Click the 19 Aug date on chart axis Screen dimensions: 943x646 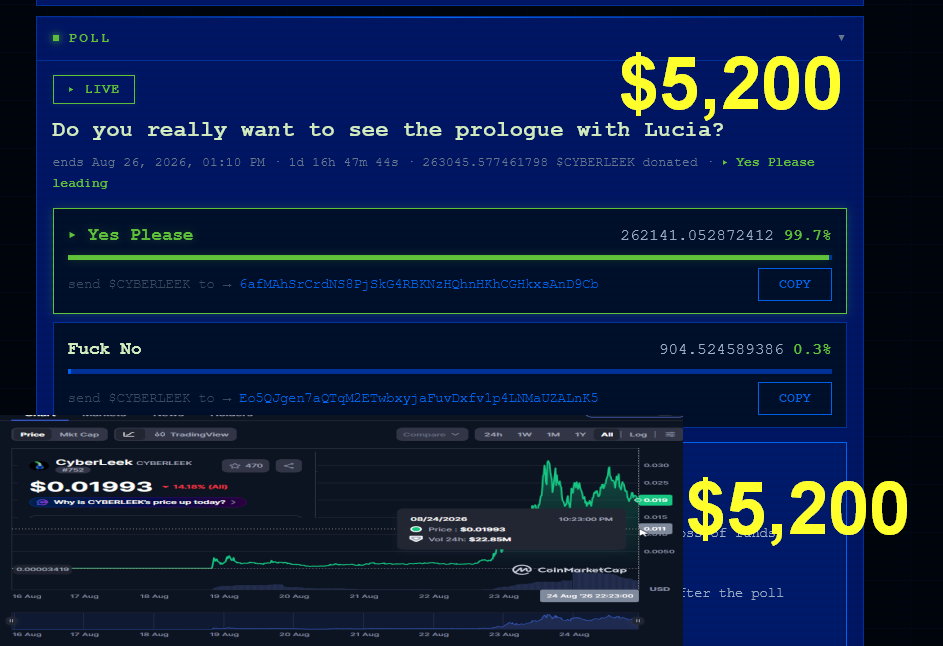point(224,596)
